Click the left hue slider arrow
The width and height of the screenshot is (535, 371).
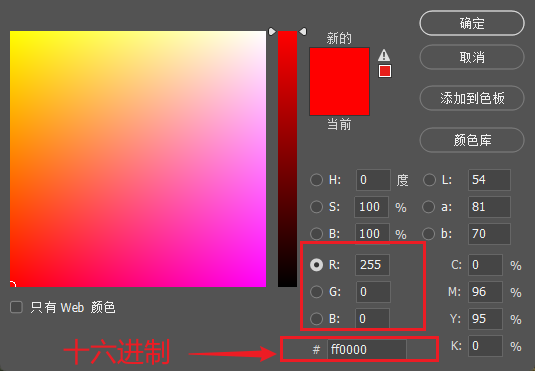coord(272,32)
